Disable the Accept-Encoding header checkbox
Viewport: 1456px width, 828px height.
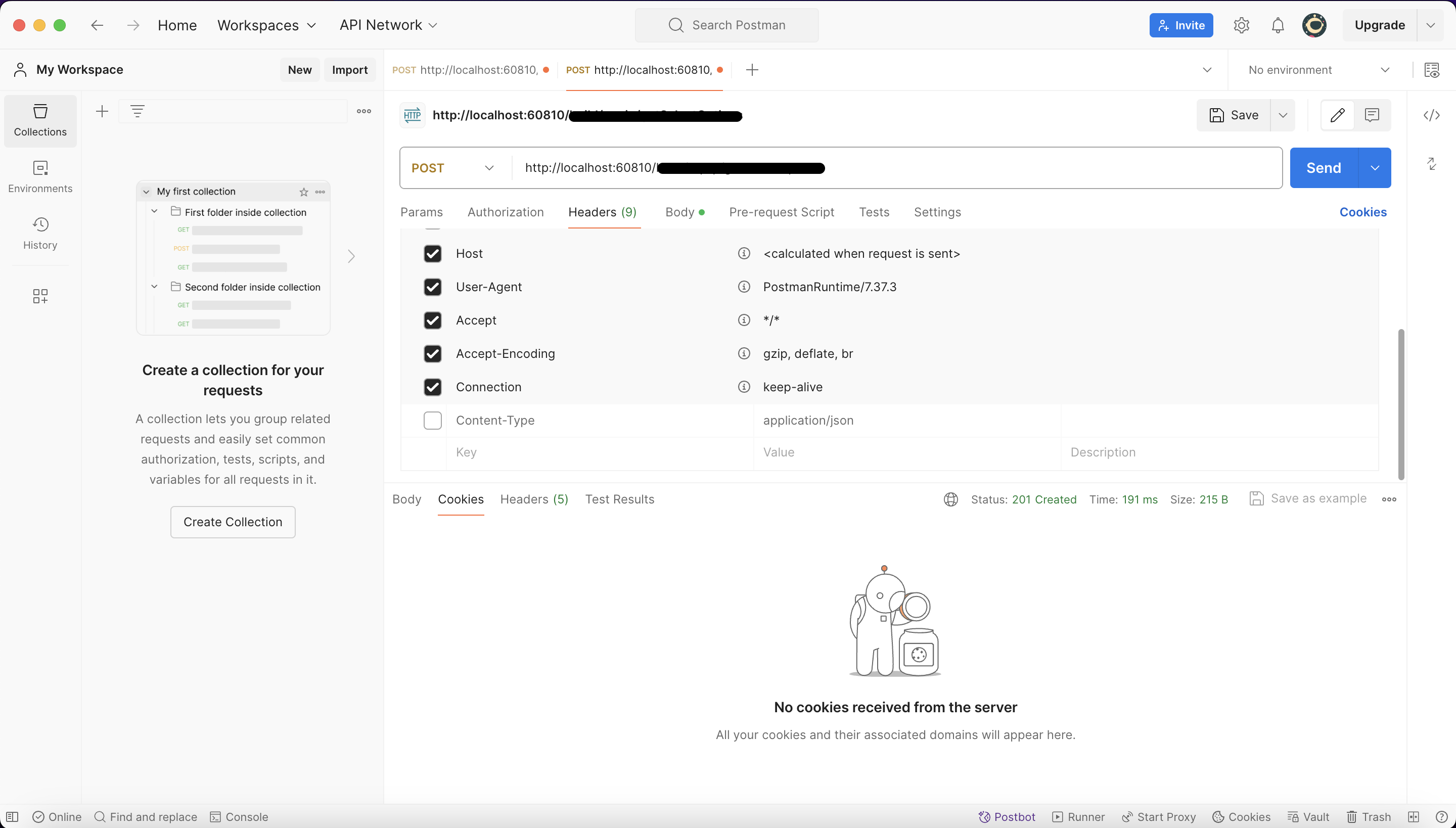[432, 354]
